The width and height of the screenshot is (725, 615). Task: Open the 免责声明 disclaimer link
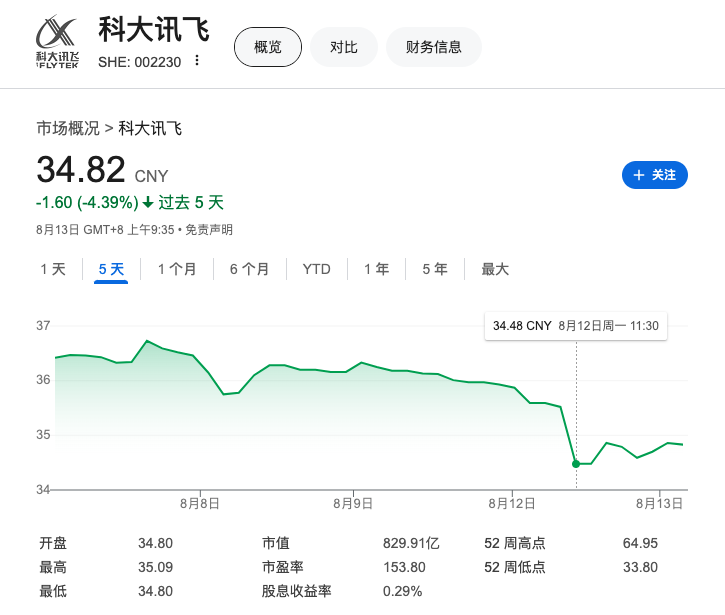pos(209,229)
